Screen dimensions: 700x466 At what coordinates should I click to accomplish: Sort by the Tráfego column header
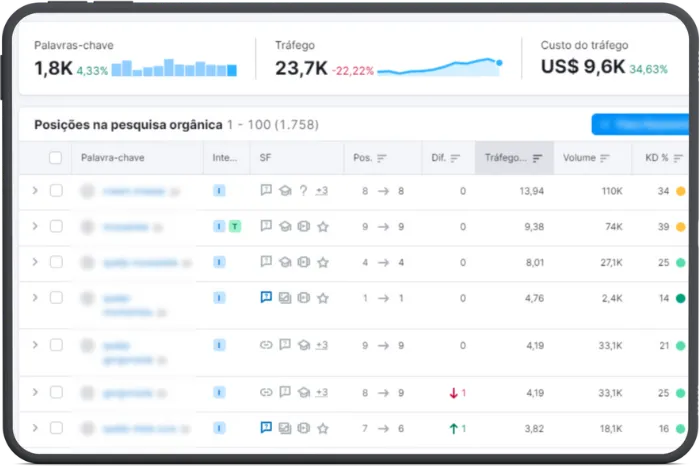pos(514,158)
